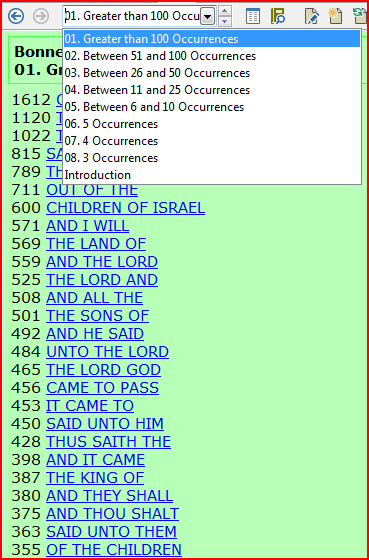Select '07. 4 Occurrences' entry
Screen dimensions: 369x560
[212, 141]
